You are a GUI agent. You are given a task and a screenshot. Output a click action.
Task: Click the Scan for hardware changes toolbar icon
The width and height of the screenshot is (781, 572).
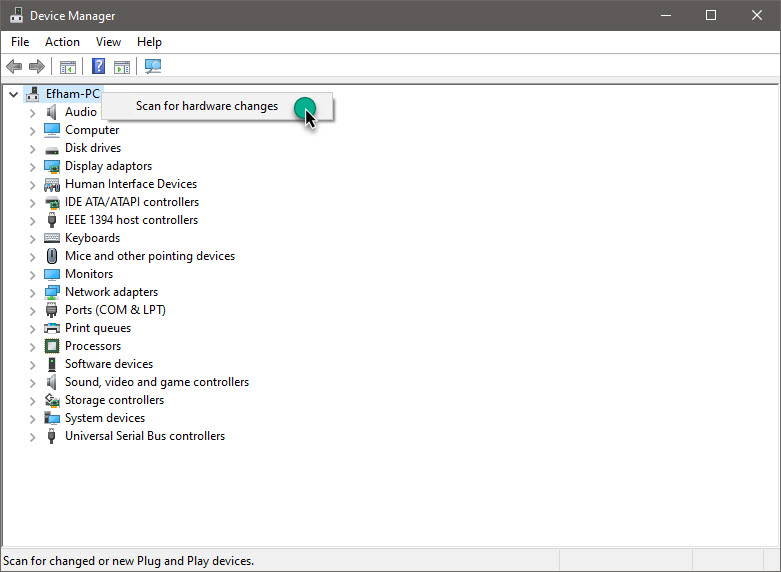[152, 66]
